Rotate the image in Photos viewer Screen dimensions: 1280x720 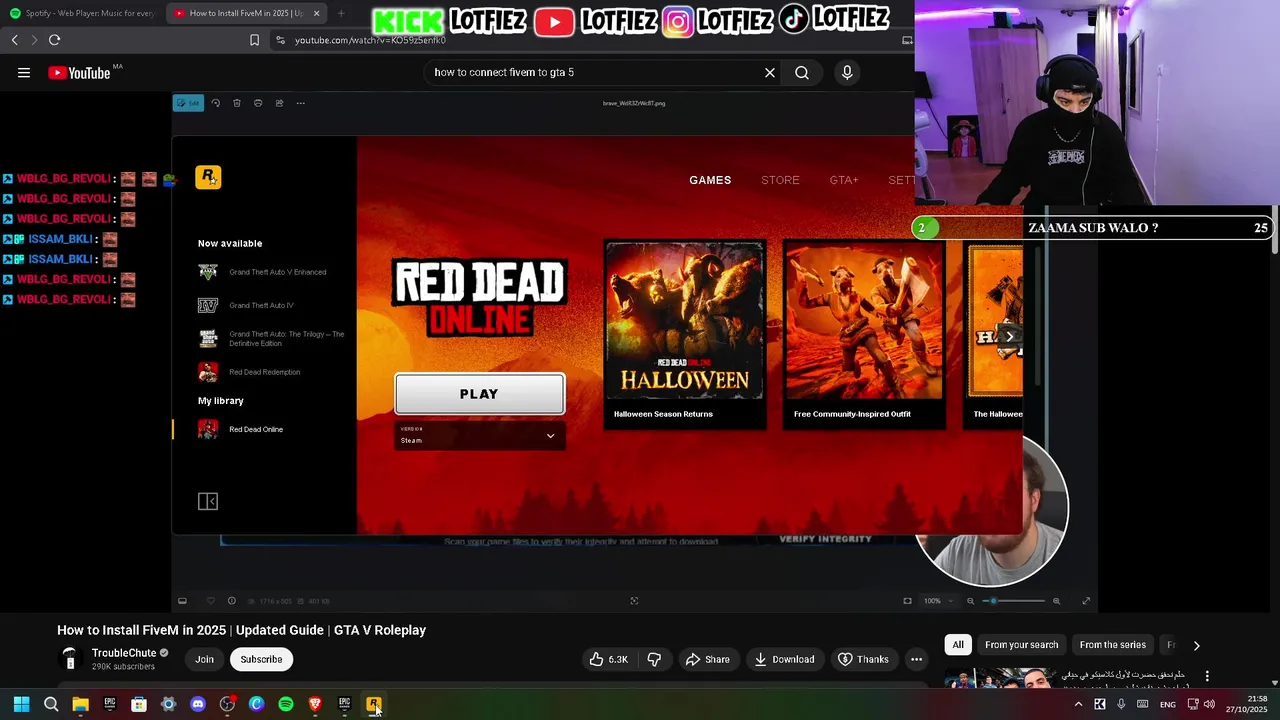(215, 103)
